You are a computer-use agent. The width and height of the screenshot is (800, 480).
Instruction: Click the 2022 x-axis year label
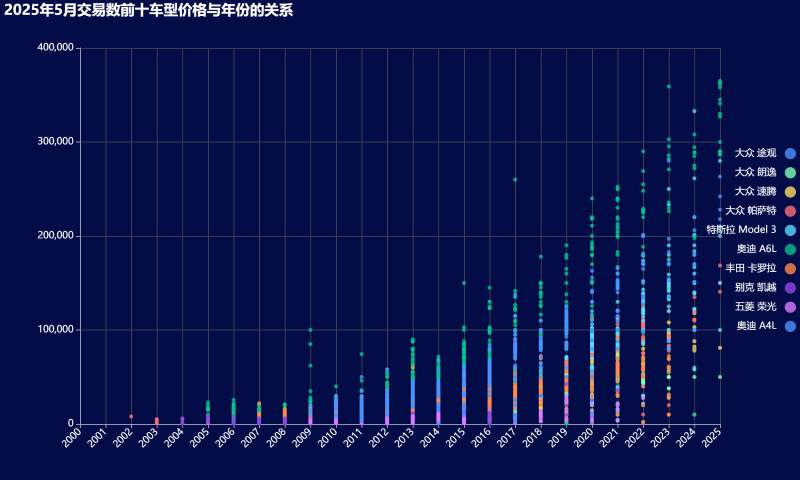coord(634,437)
